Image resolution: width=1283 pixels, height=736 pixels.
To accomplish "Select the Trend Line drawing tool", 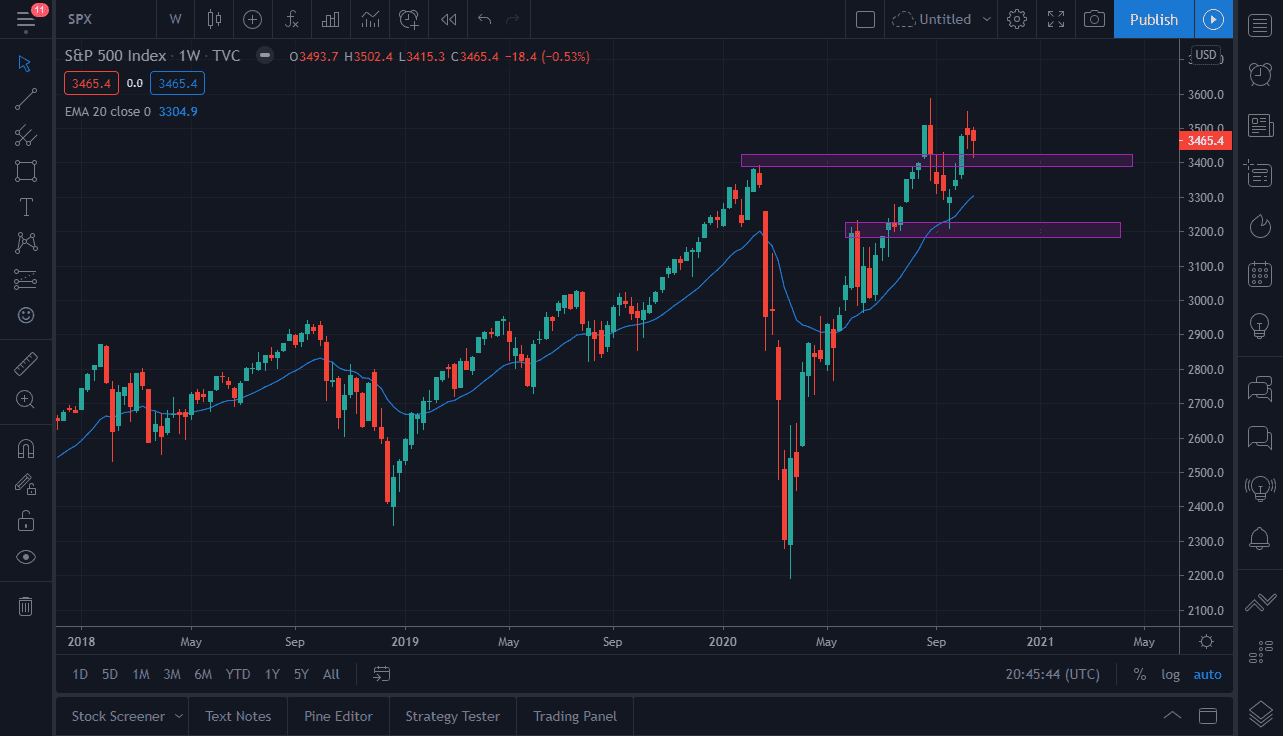I will click(25, 98).
